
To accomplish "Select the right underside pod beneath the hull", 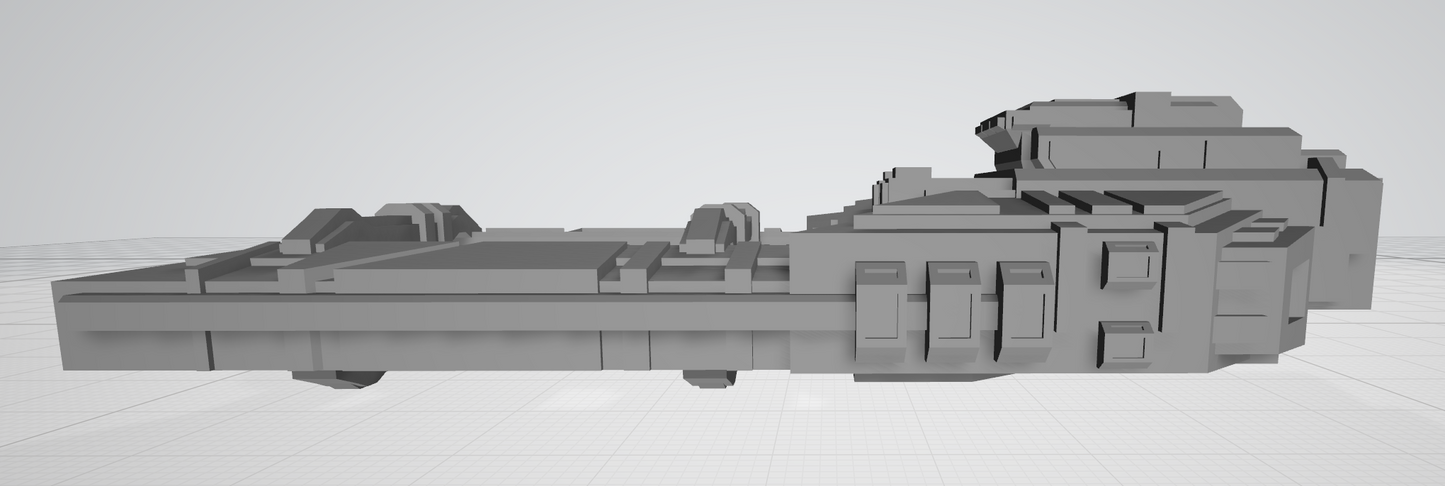I will (x=710, y=378).
